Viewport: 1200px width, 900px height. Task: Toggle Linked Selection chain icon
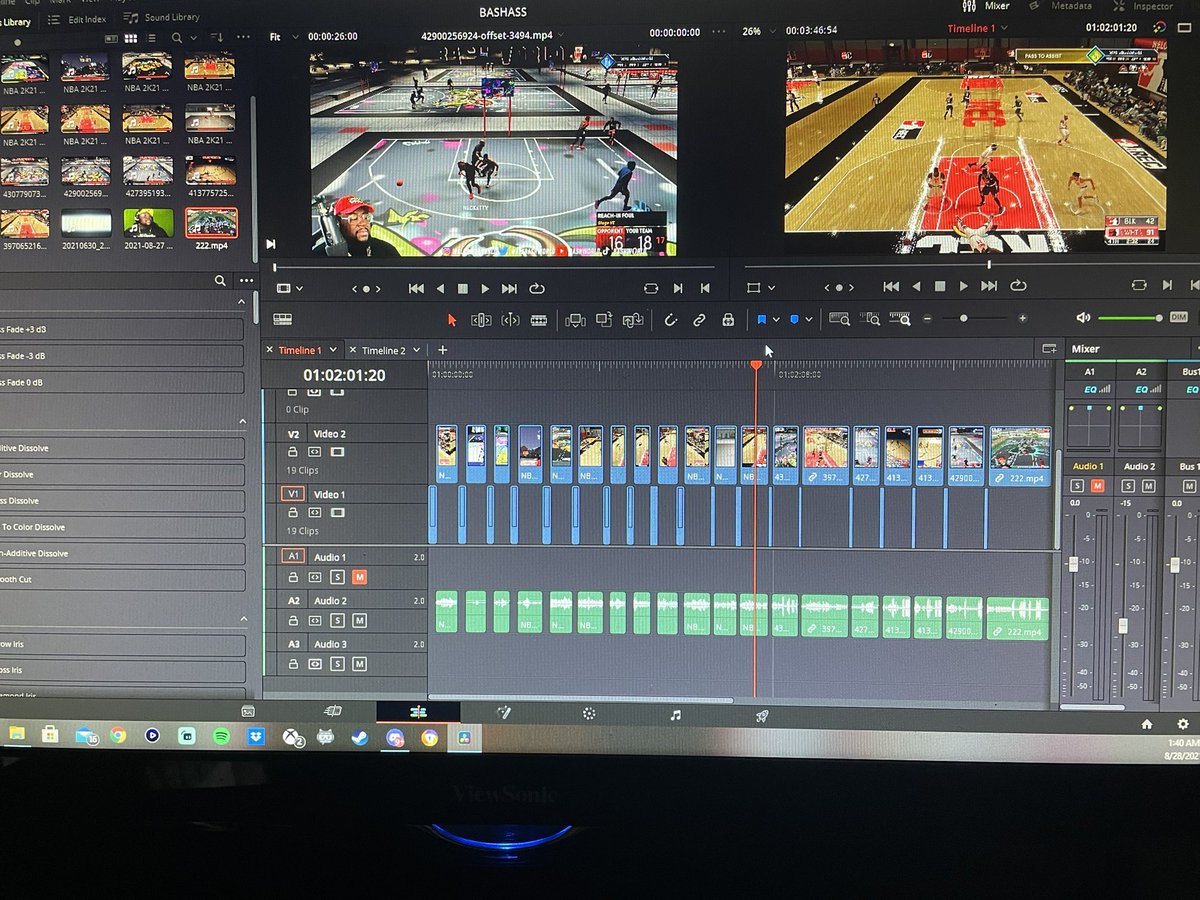pos(699,320)
